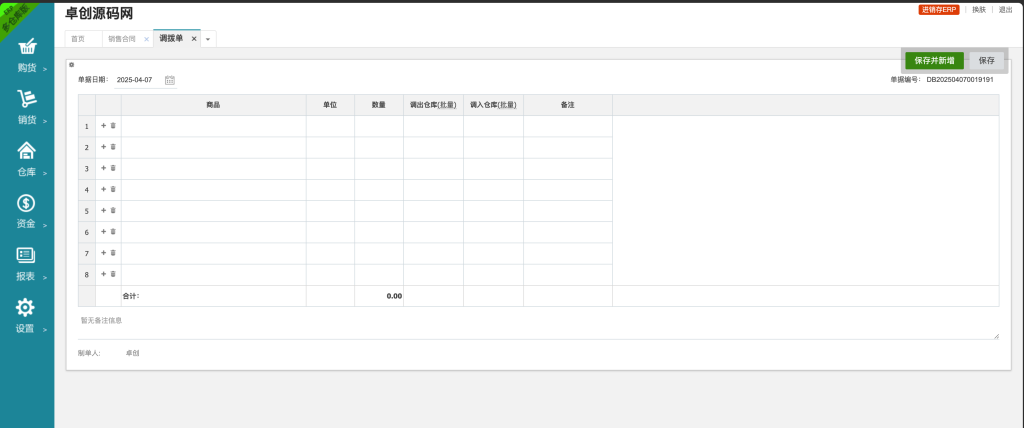This screenshot has width=1024, height=428.
Task: Click the 单位 column header
Action: tap(330, 105)
